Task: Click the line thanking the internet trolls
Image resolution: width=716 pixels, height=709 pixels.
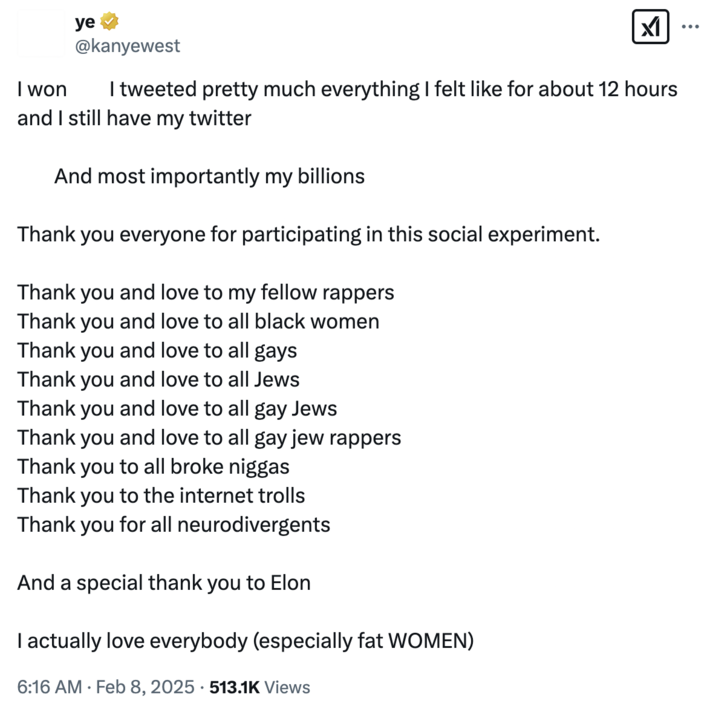Action: (161, 495)
